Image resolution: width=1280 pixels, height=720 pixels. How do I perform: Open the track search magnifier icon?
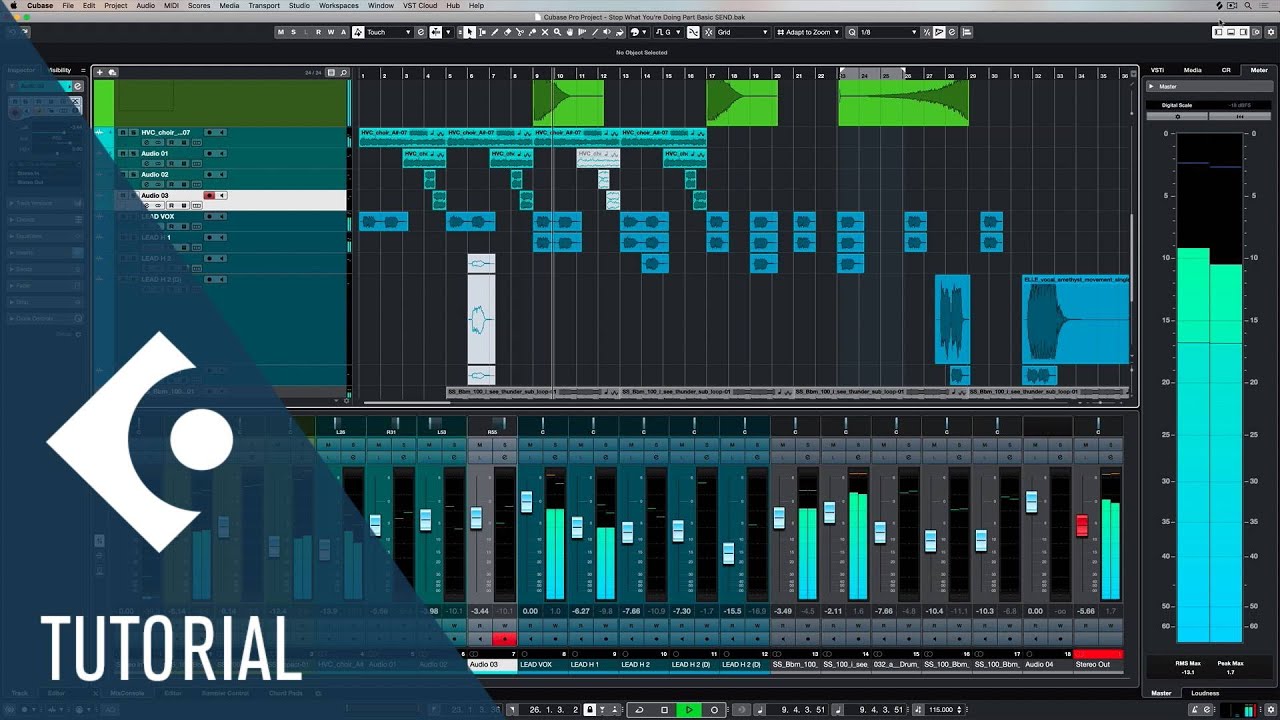pos(344,72)
